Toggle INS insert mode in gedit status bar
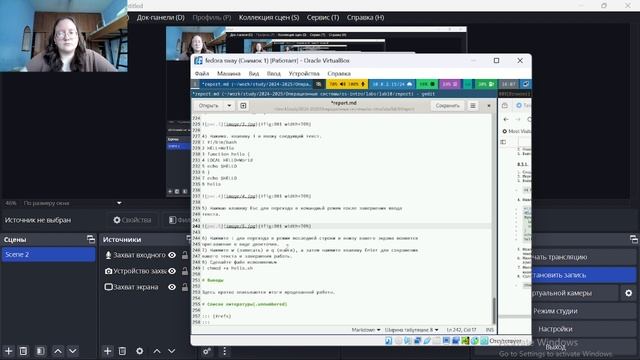 click(490, 330)
